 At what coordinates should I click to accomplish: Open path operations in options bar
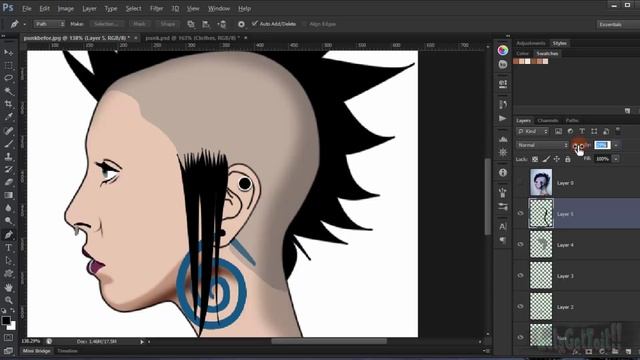point(191,24)
